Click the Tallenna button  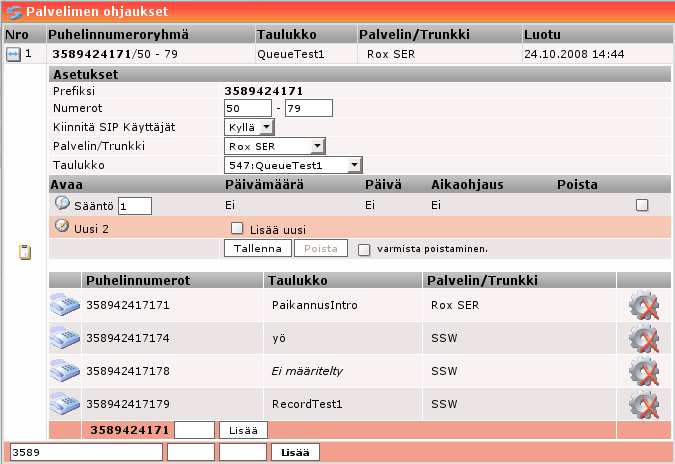click(x=258, y=248)
